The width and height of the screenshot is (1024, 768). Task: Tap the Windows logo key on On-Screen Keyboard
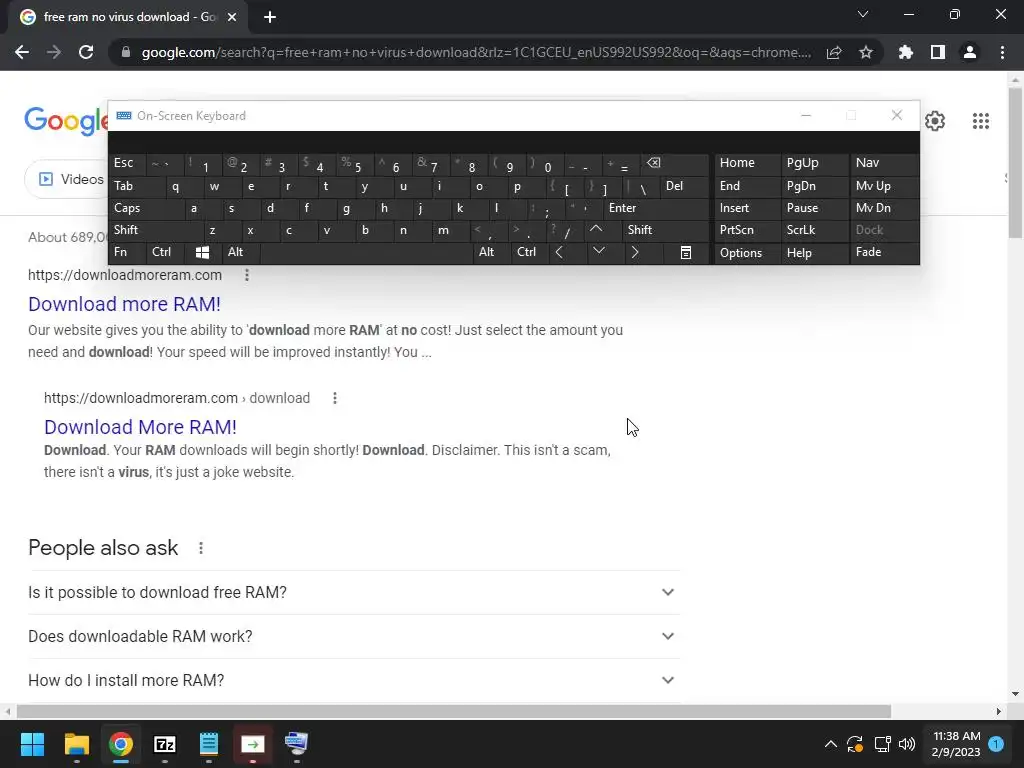(202, 252)
